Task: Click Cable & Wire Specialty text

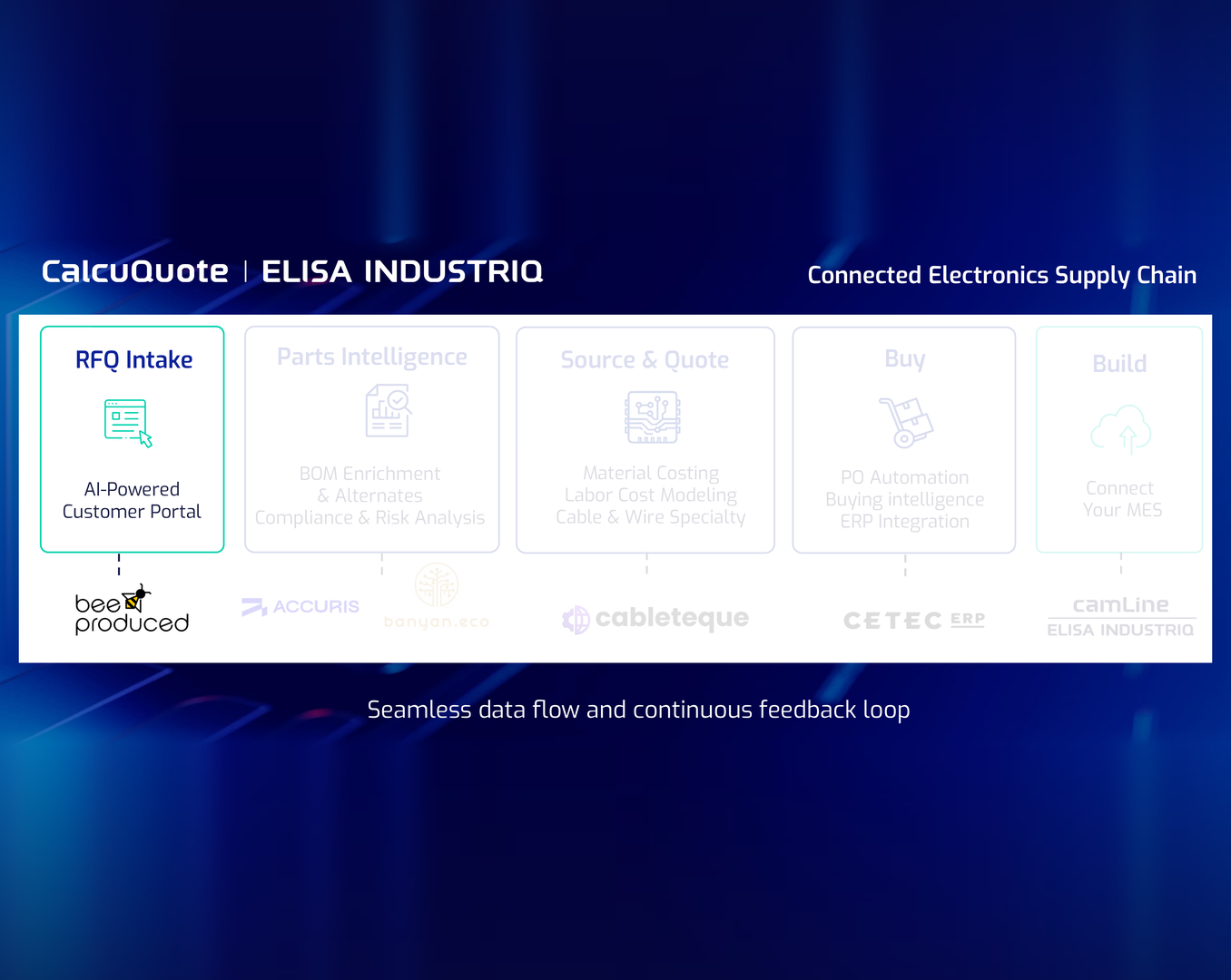Action: 651,517
